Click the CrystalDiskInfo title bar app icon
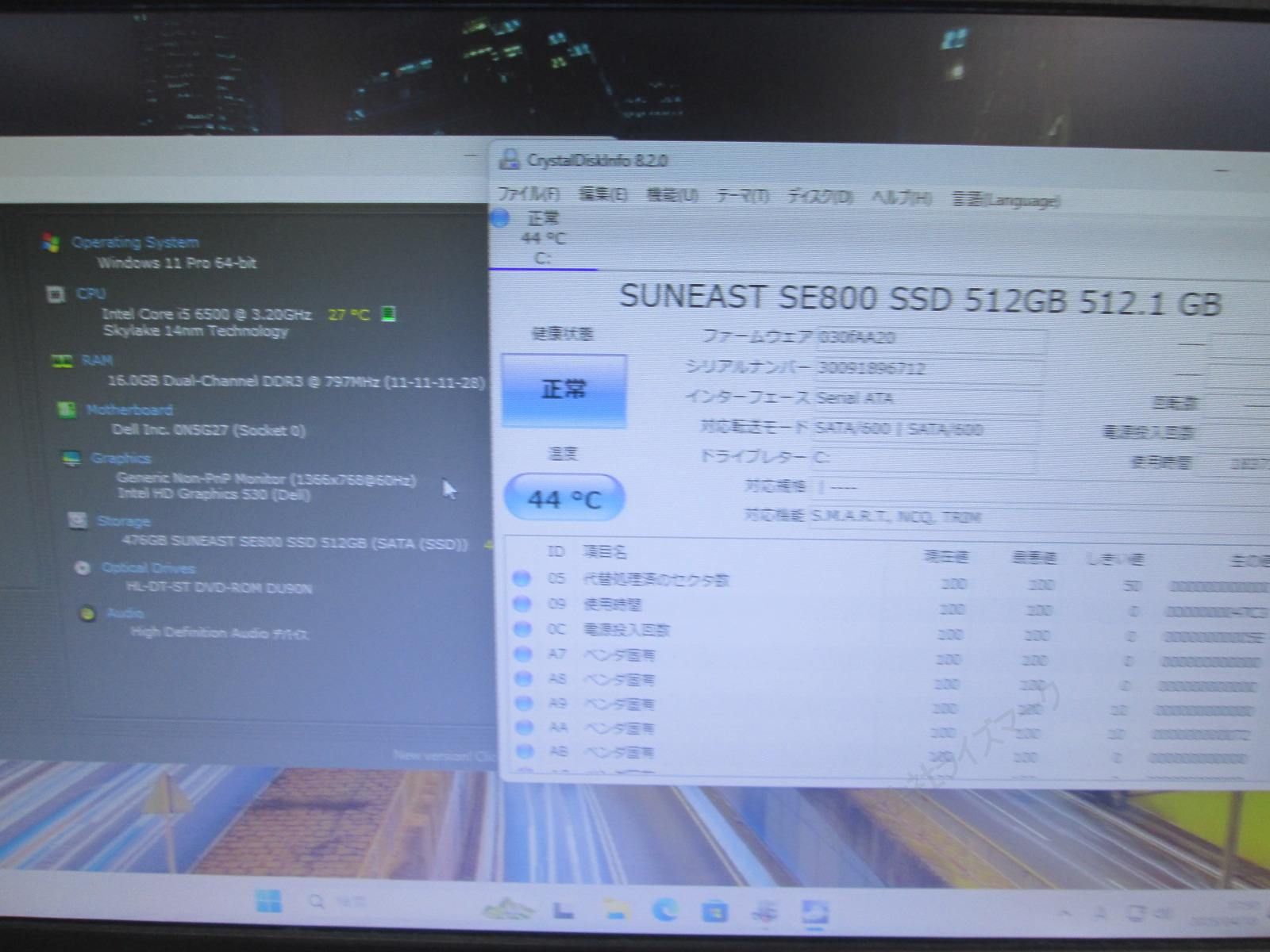 point(509,159)
